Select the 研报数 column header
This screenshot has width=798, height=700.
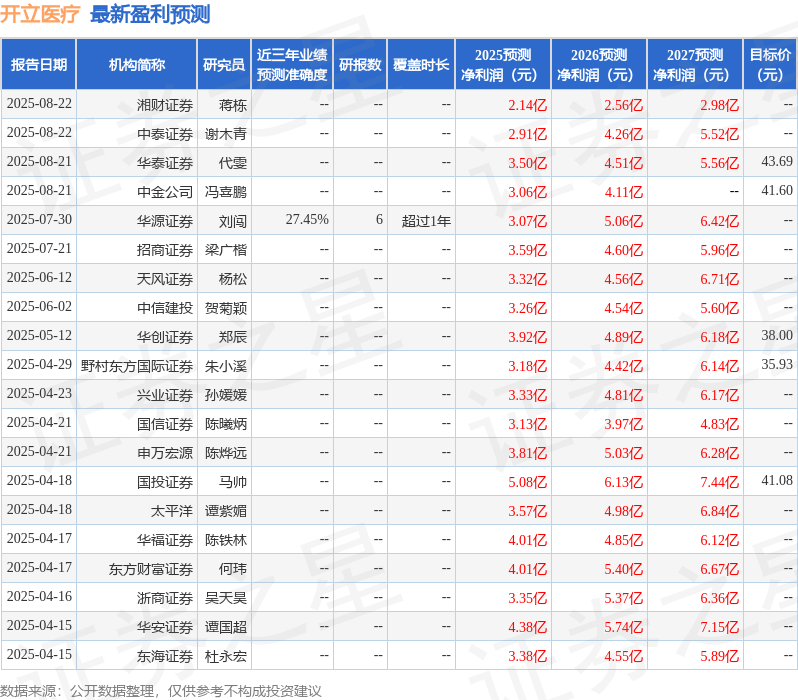coord(360,65)
